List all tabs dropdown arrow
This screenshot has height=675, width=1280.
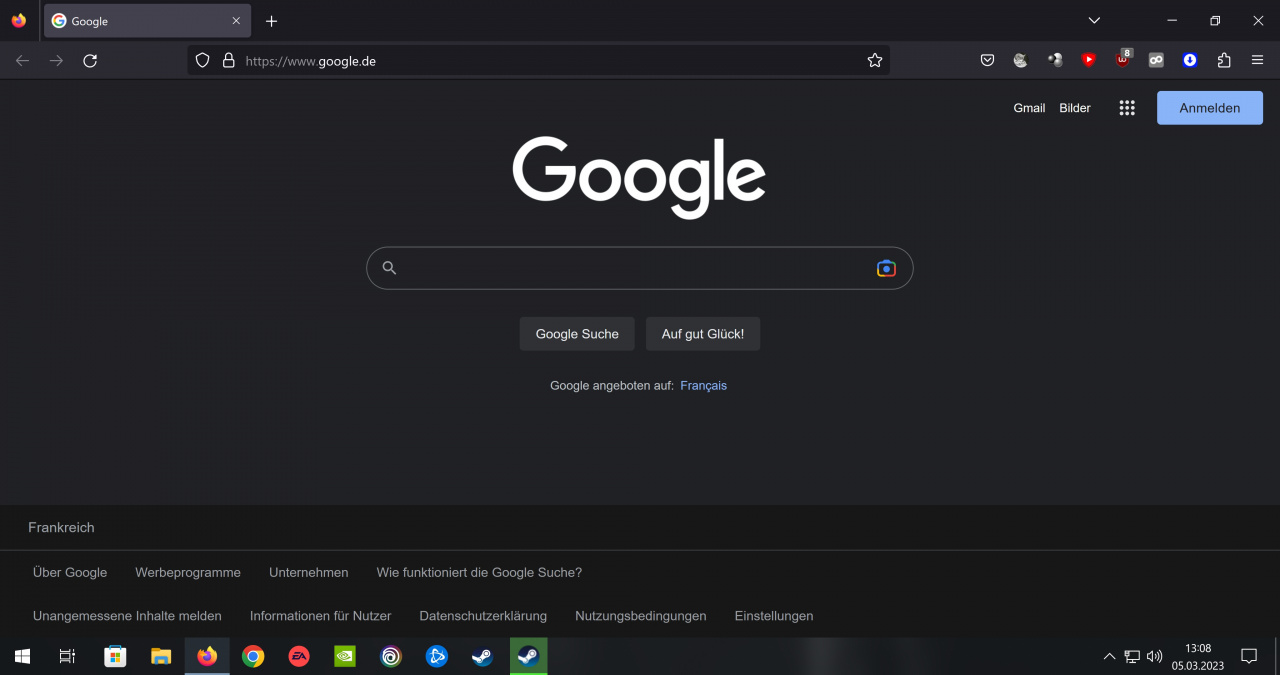pos(1094,21)
